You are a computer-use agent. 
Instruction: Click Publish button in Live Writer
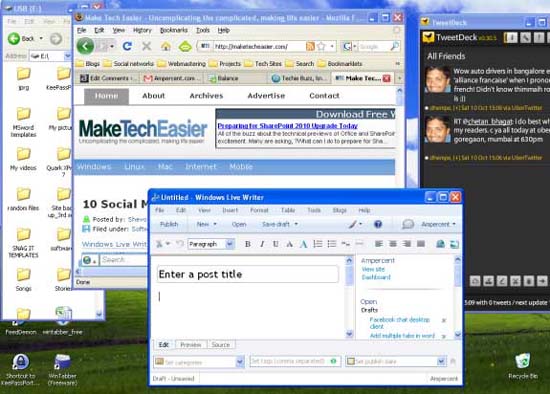tap(169, 224)
